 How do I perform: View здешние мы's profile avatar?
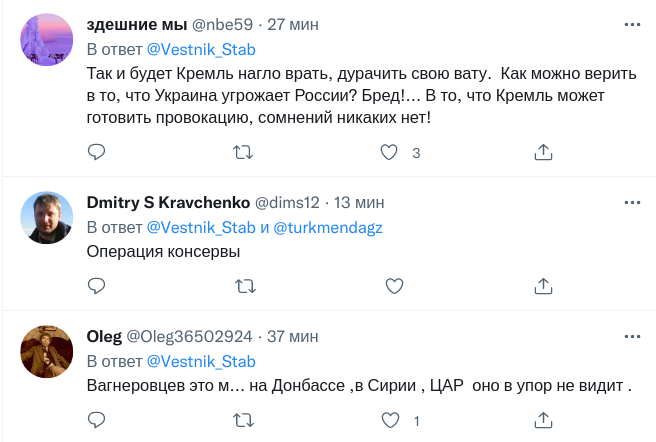point(47,42)
